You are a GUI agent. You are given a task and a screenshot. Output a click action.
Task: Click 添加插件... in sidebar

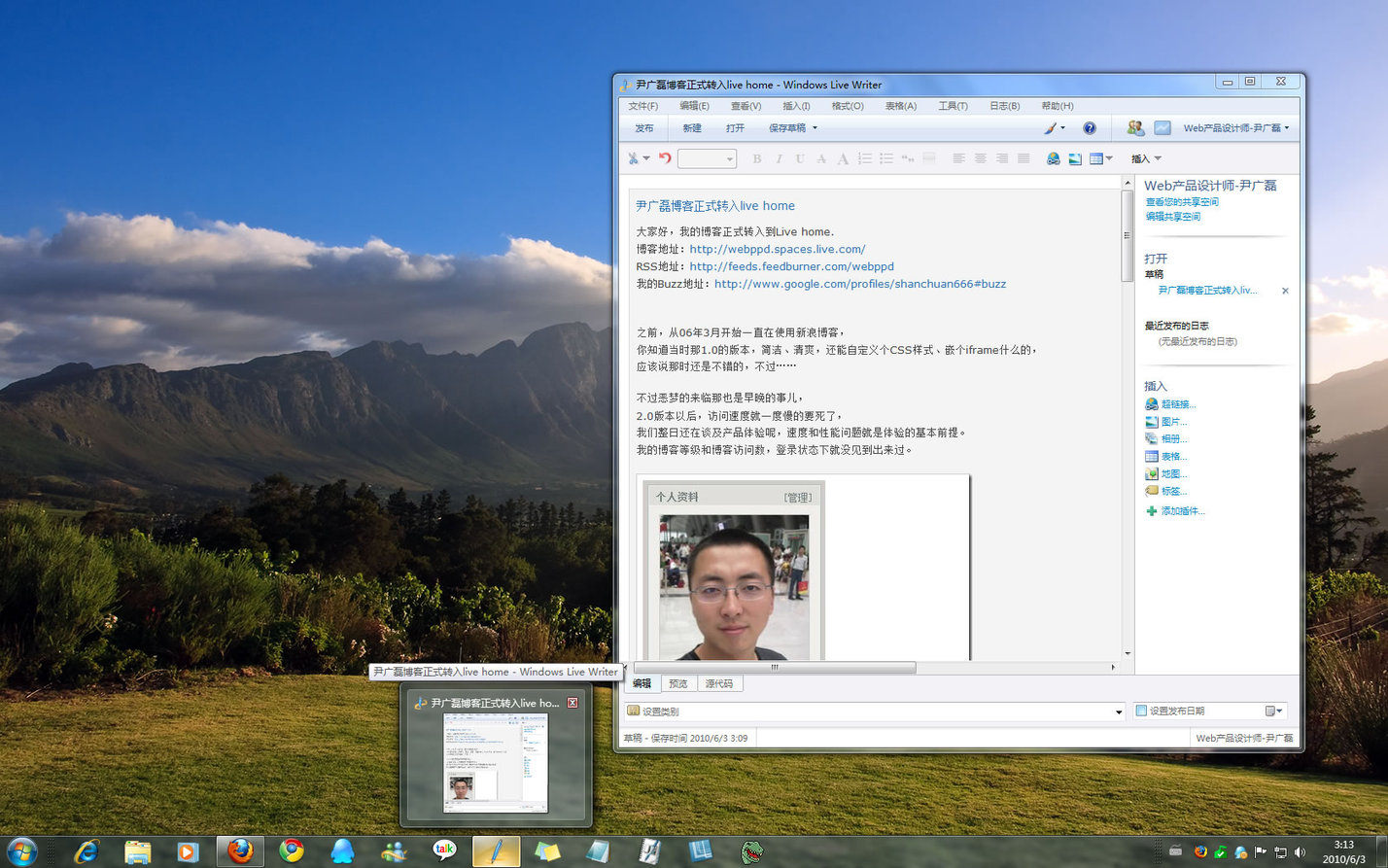[1175, 510]
